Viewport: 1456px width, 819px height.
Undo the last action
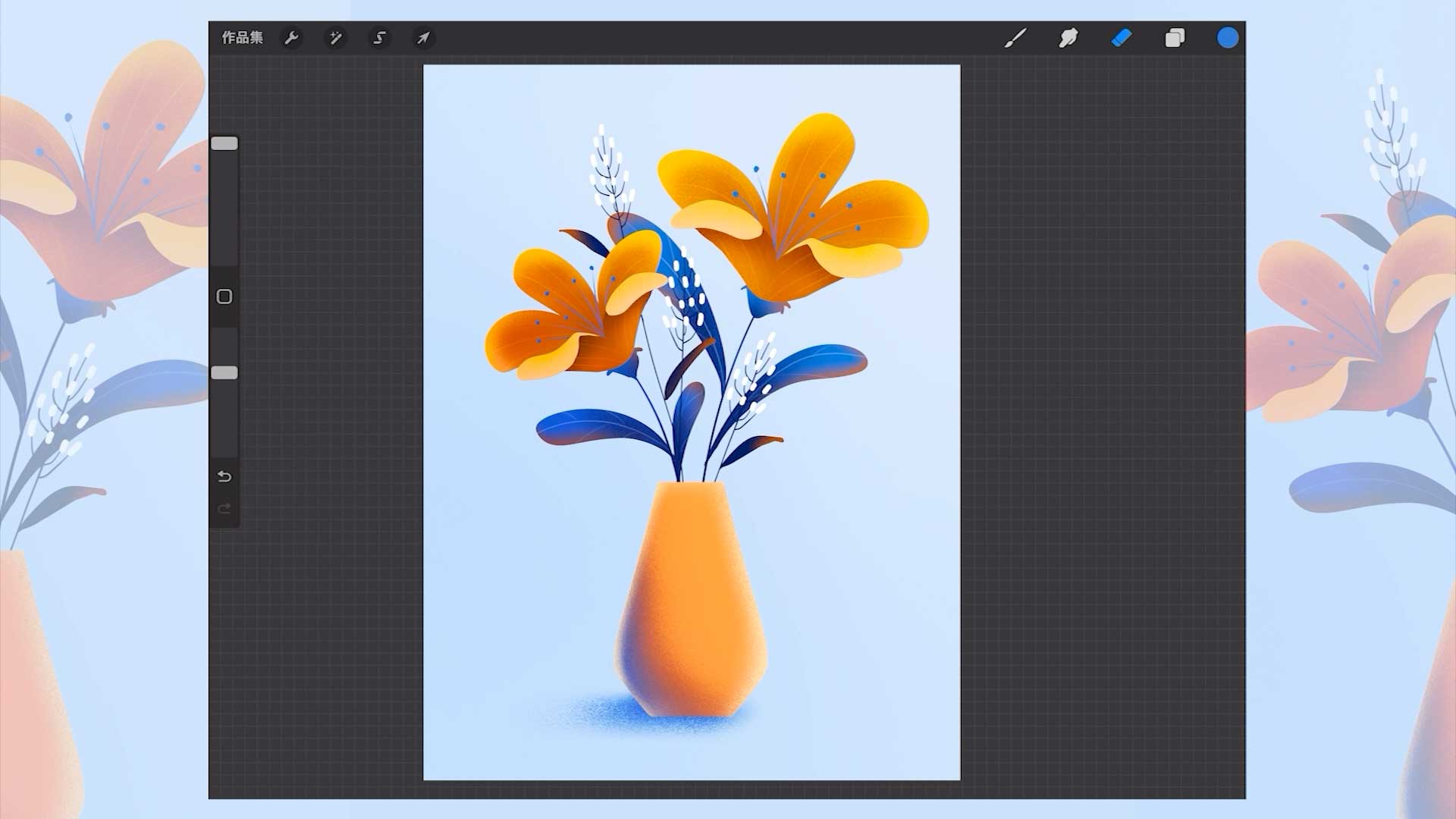[x=224, y=476]
